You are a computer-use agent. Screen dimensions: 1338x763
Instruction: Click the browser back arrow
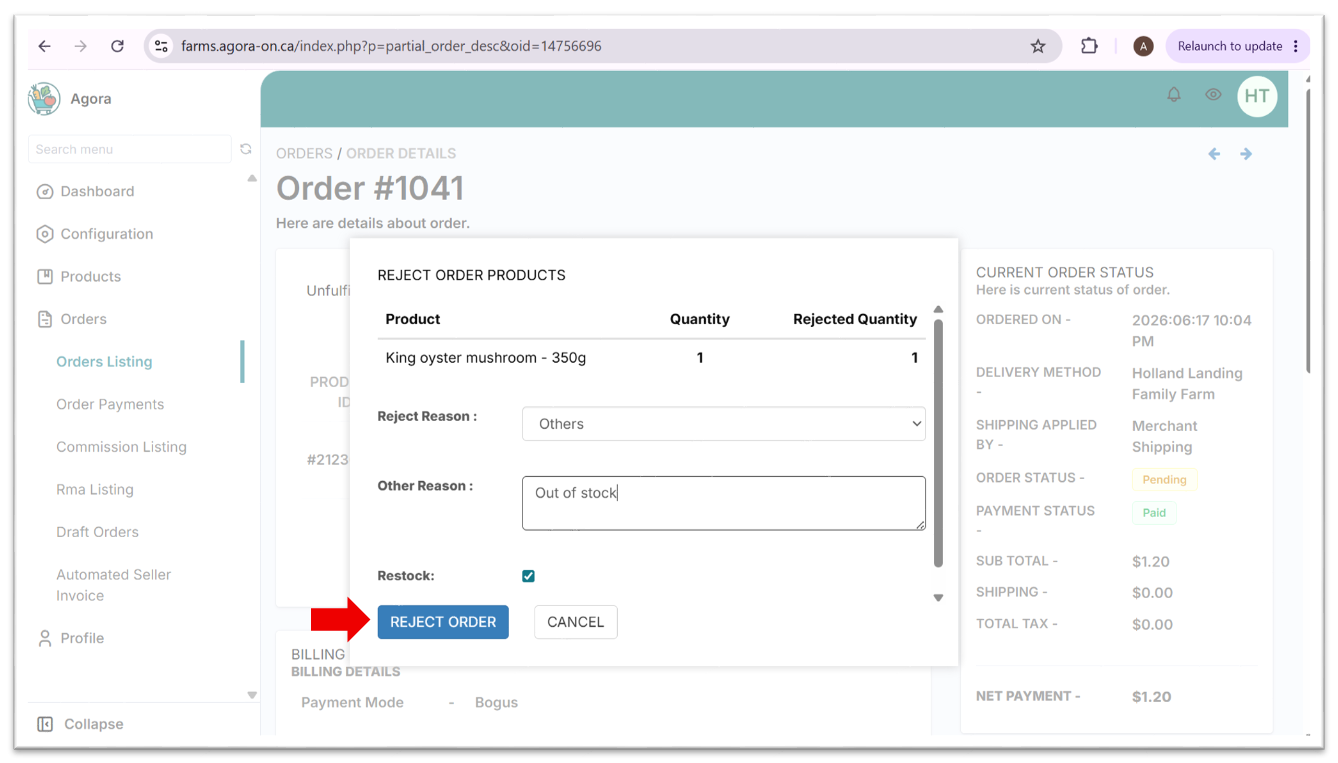click(44, 46)
